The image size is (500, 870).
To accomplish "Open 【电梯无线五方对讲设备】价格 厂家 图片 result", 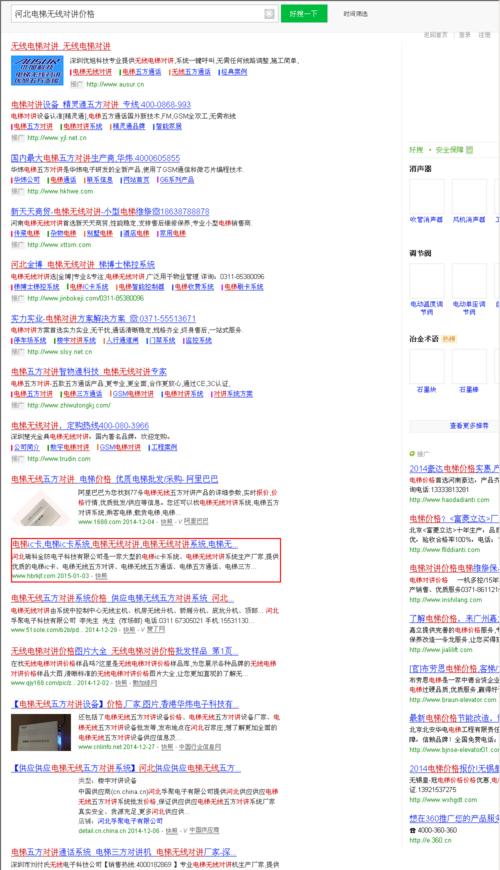I will pos(125,705).
